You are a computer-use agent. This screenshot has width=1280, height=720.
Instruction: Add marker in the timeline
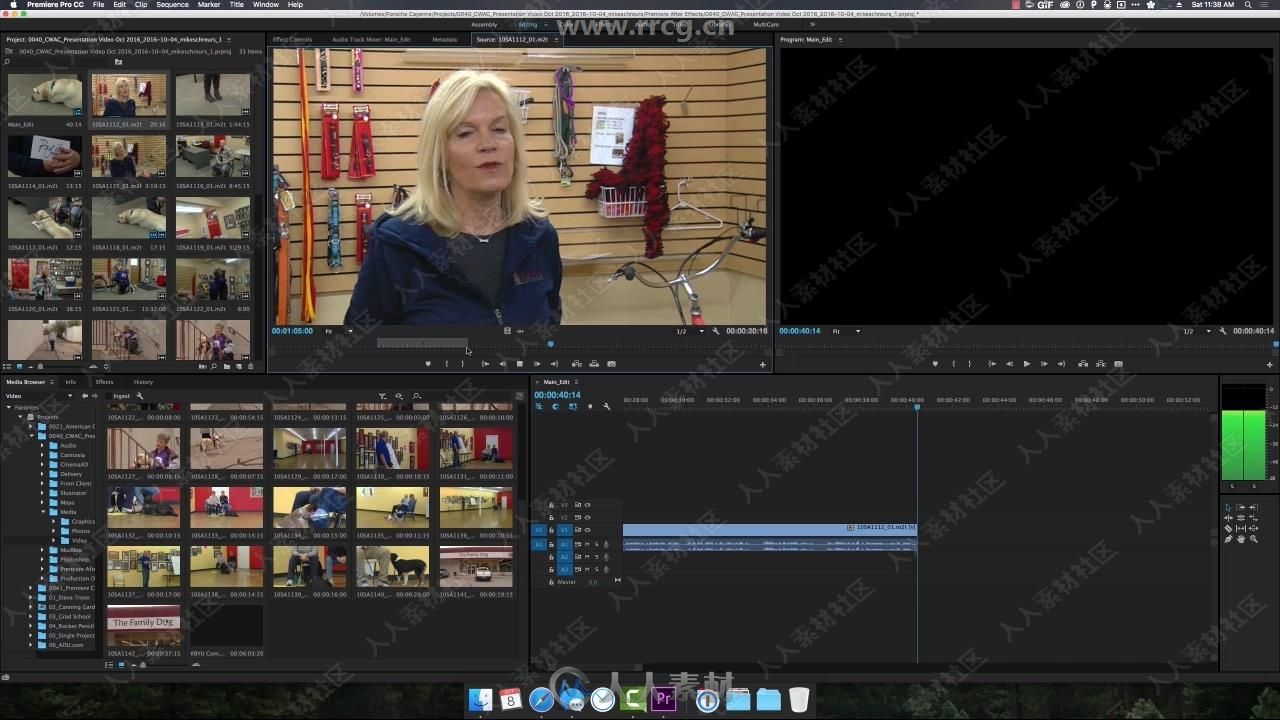coord(589,406)
